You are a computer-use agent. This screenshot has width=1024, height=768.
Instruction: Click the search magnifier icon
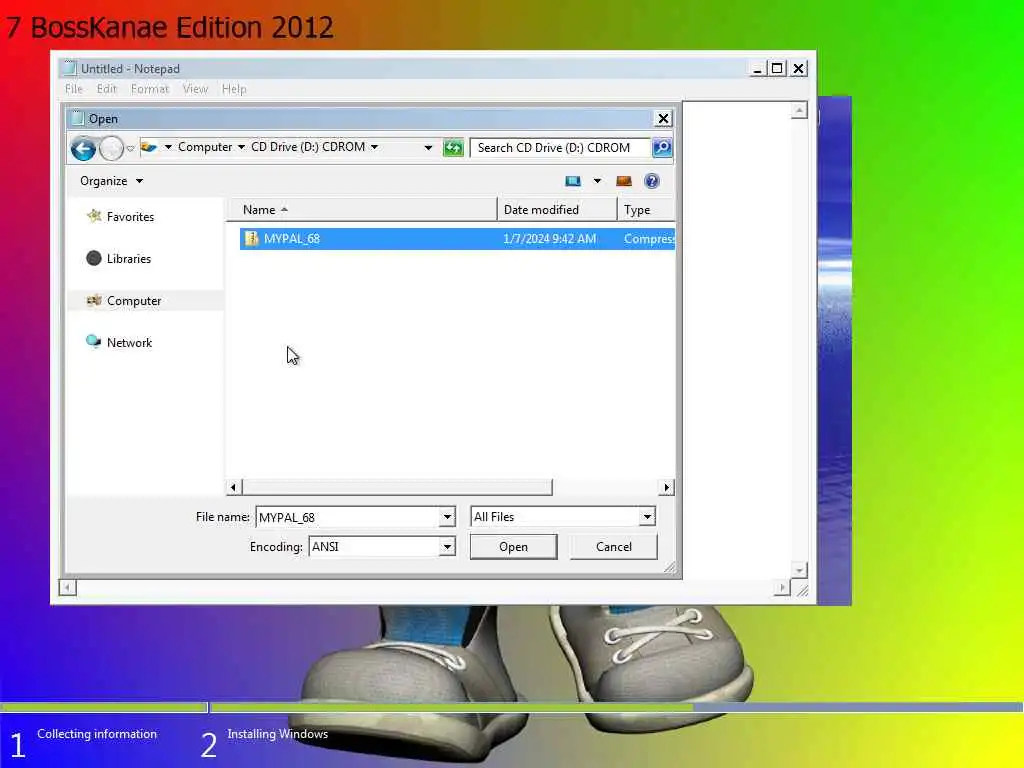click(662, 148)
